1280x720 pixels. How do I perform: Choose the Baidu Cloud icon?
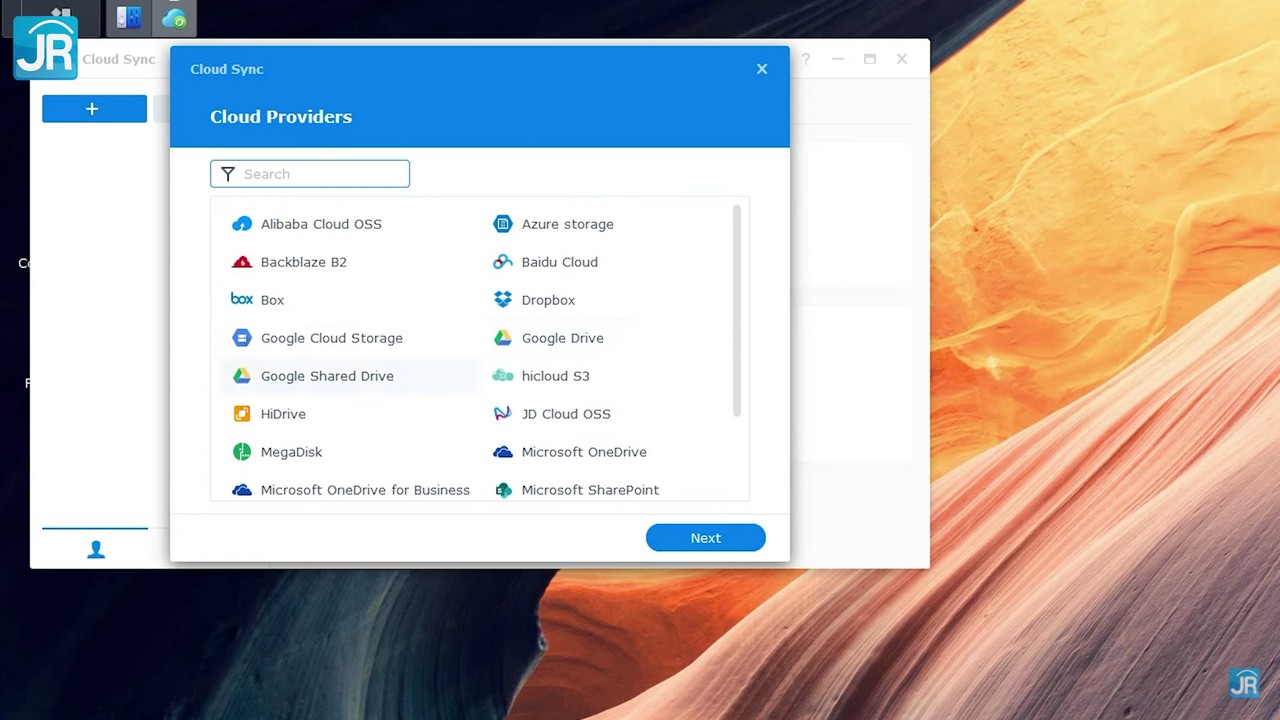[503, 262]
